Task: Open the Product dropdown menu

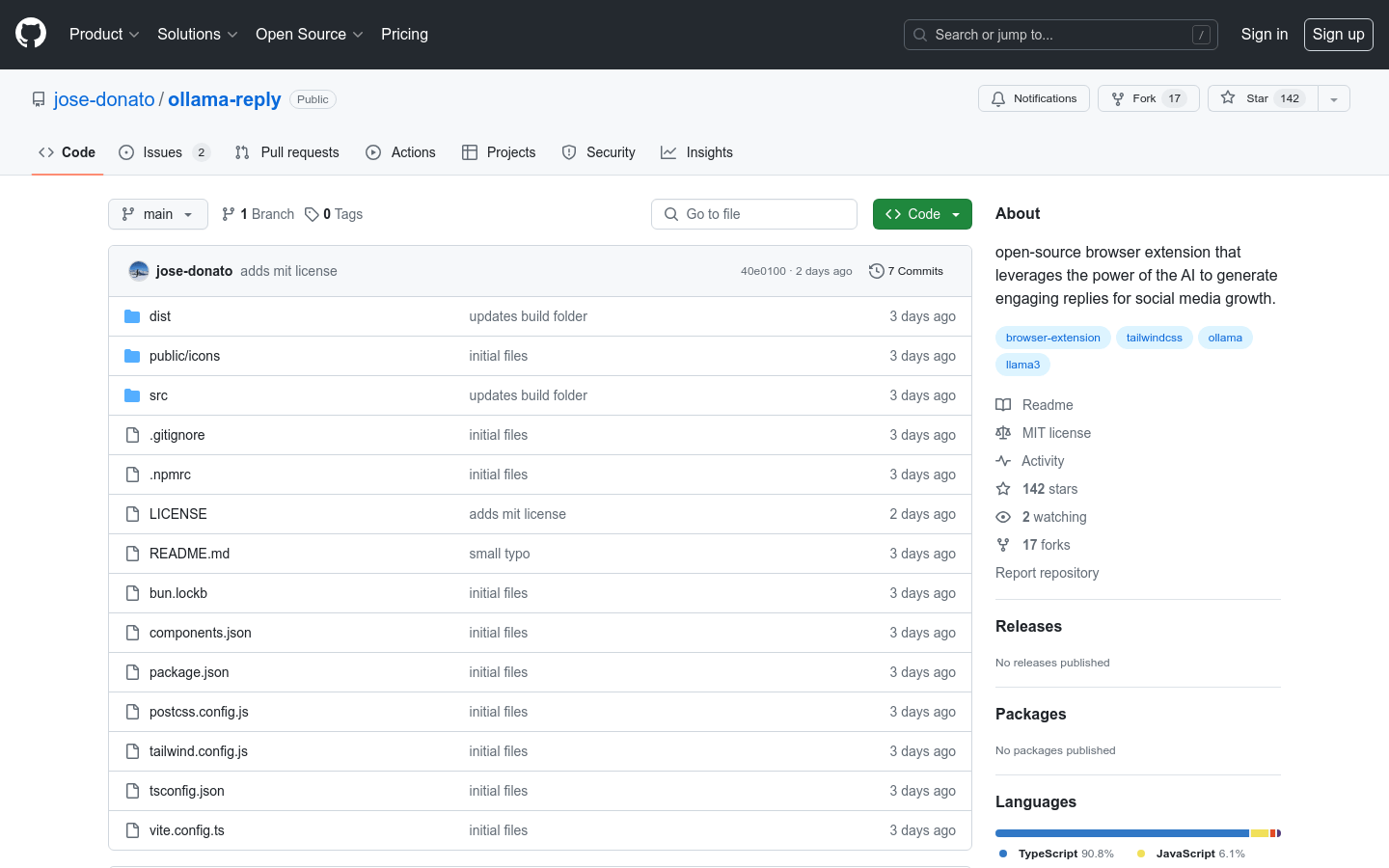Action: coord(104,34)
